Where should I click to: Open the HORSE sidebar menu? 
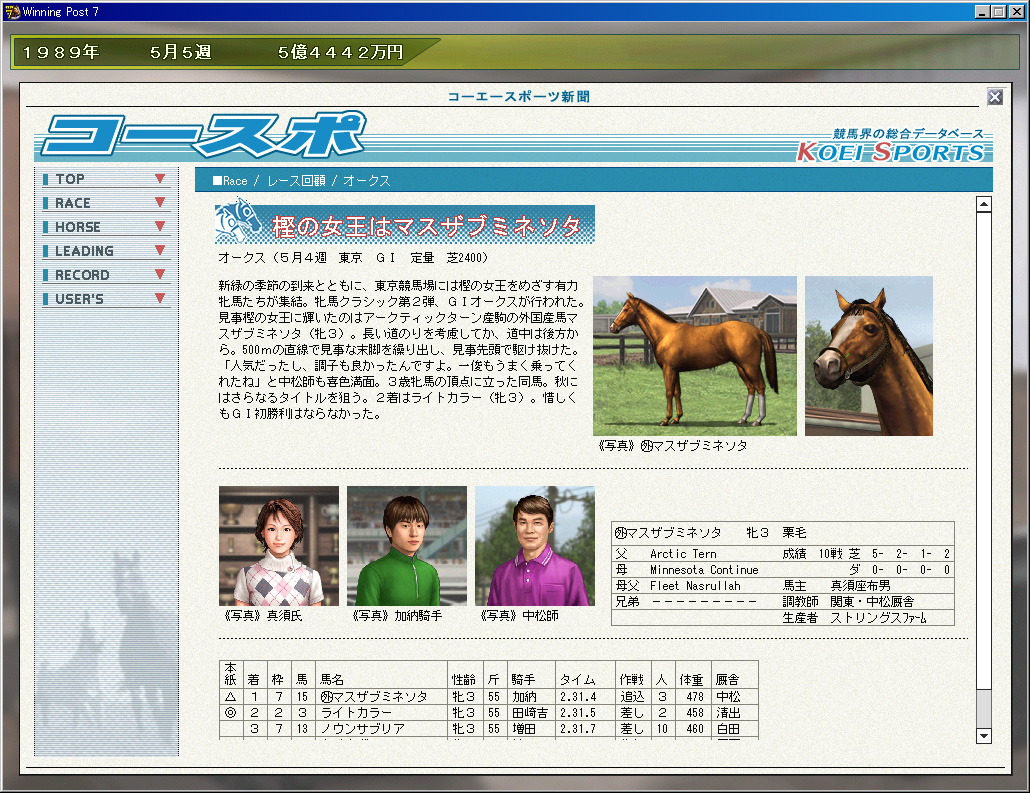(x=105, y=227)
